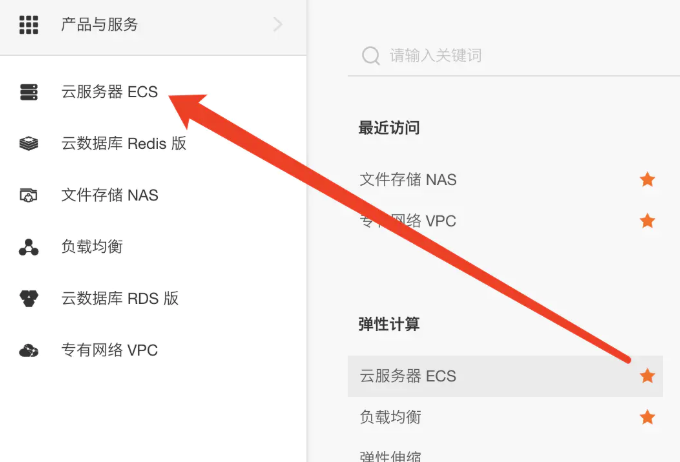Click the VPC cloud network icon
This screenshot has width=680, height=462.
pos(29,350)
